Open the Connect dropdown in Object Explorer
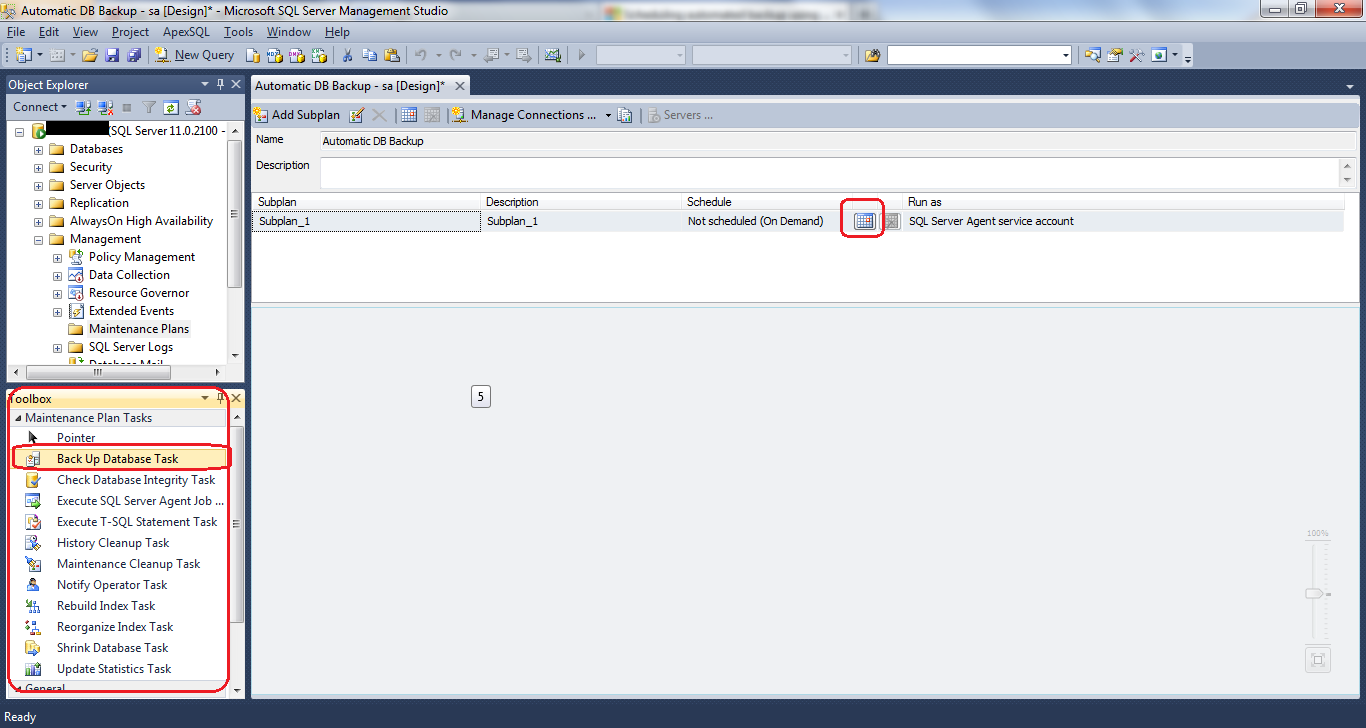Screen dimensions: 1366x728 click(40, 107)
